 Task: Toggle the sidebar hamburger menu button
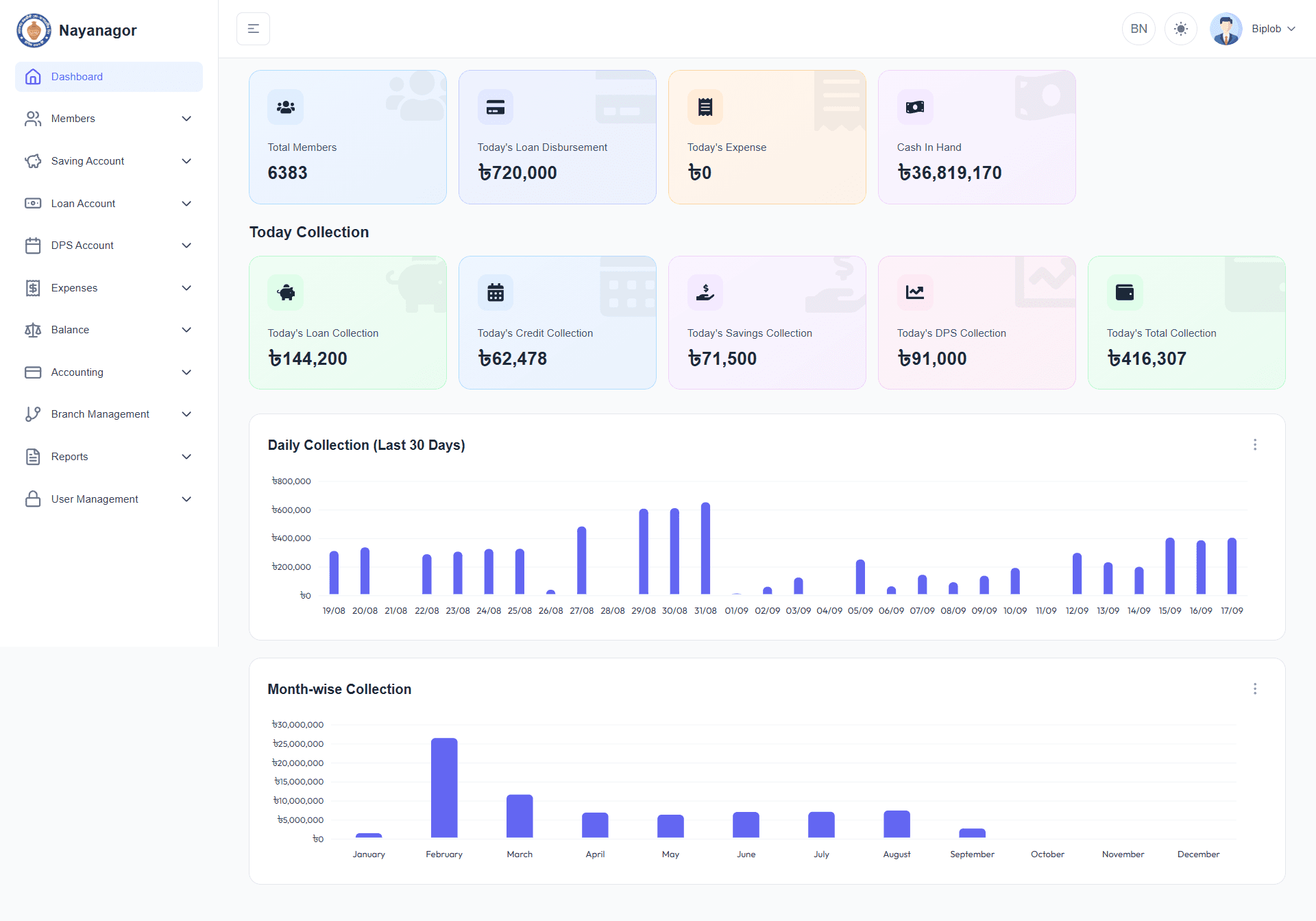[253, 29]
